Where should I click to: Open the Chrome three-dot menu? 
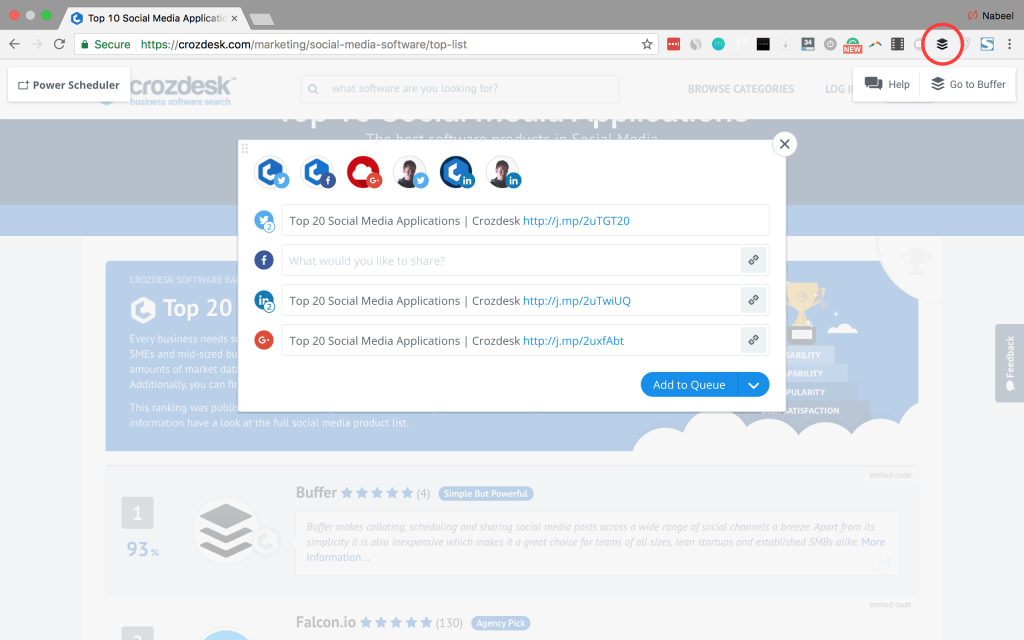[x=1010, y=44]
